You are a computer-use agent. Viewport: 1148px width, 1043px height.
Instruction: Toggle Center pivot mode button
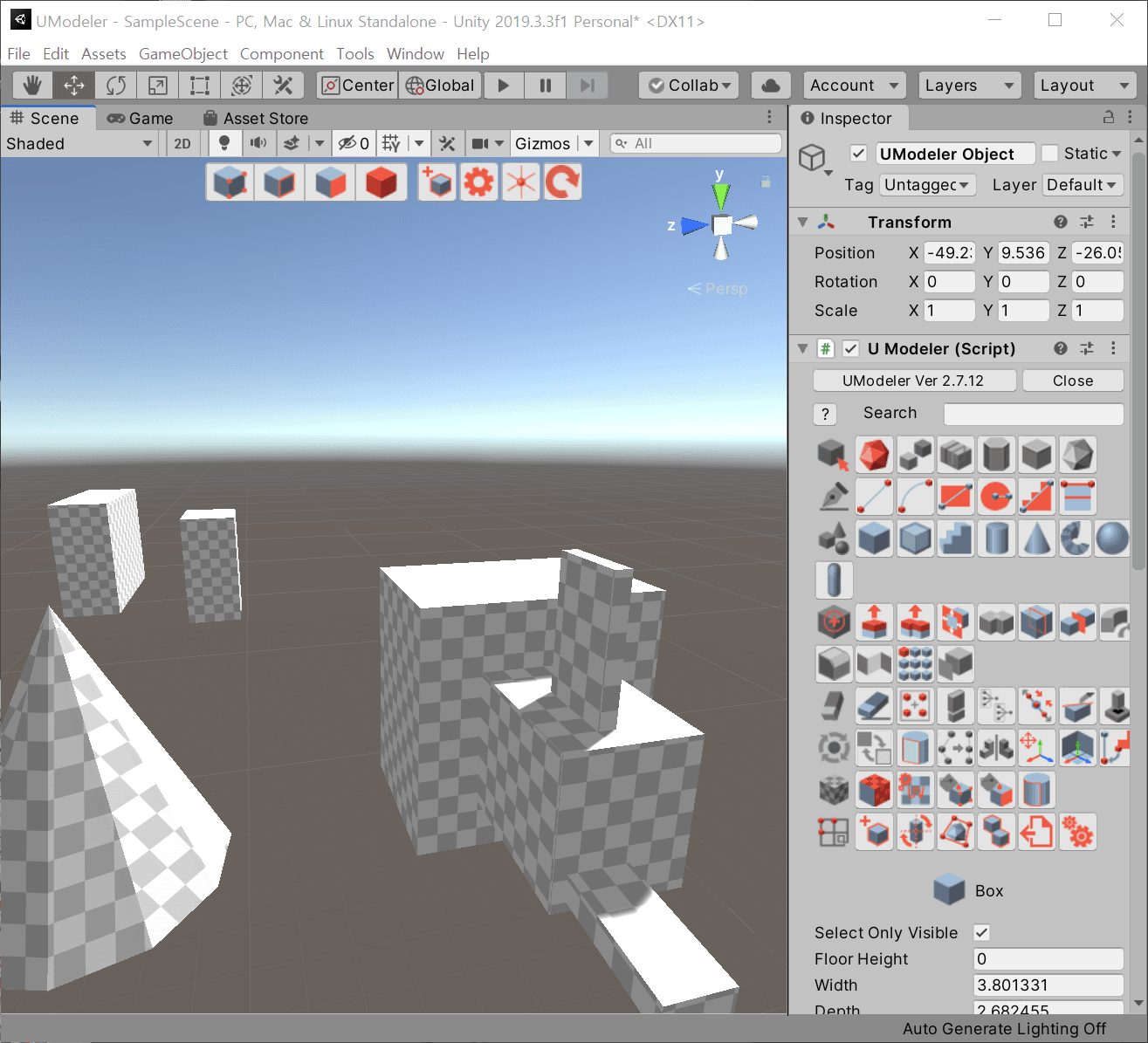[x=358, y=86]
